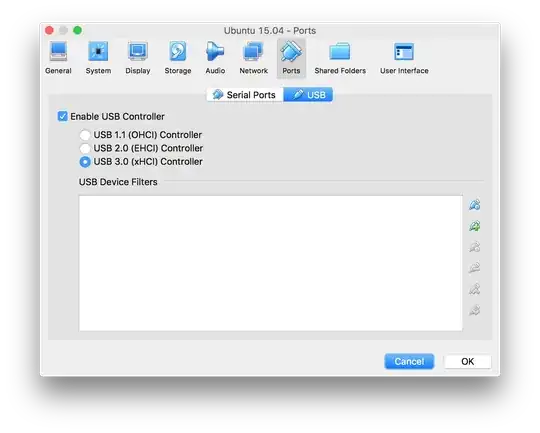Viewport: 540px width, 433px height.
Task: Click the remove selected USB filter icon
Action: coord(475,268)
